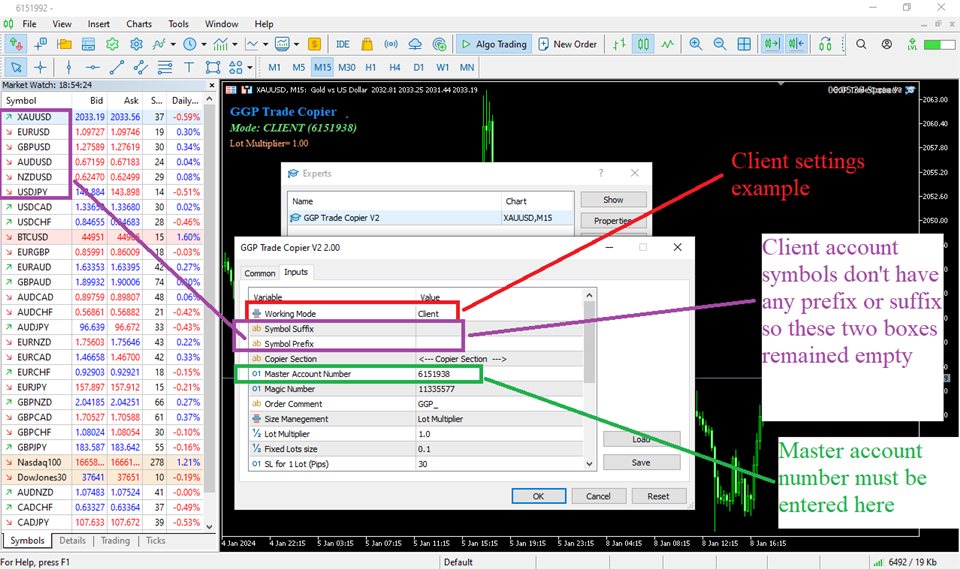Open the blue gear options icon
960x569 pixels.
(136, 44)
